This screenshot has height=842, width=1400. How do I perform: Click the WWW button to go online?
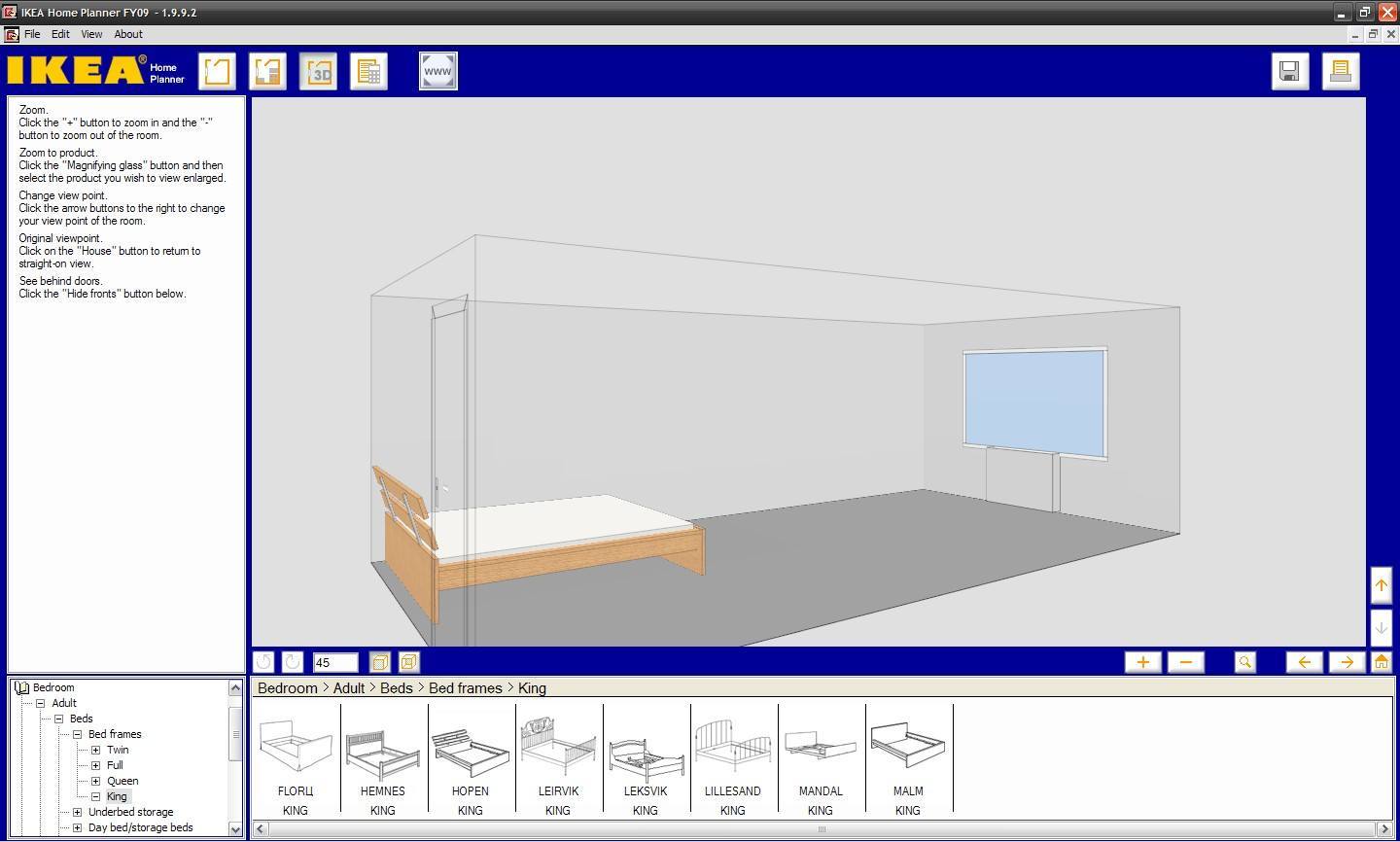tap(437, 70)
